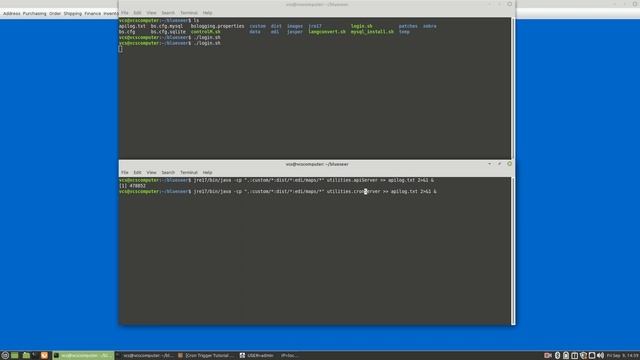Click the lower terminal vertical scrollbar
The width and height of the screenshot is (640, 360).
(x=513, y=251)
